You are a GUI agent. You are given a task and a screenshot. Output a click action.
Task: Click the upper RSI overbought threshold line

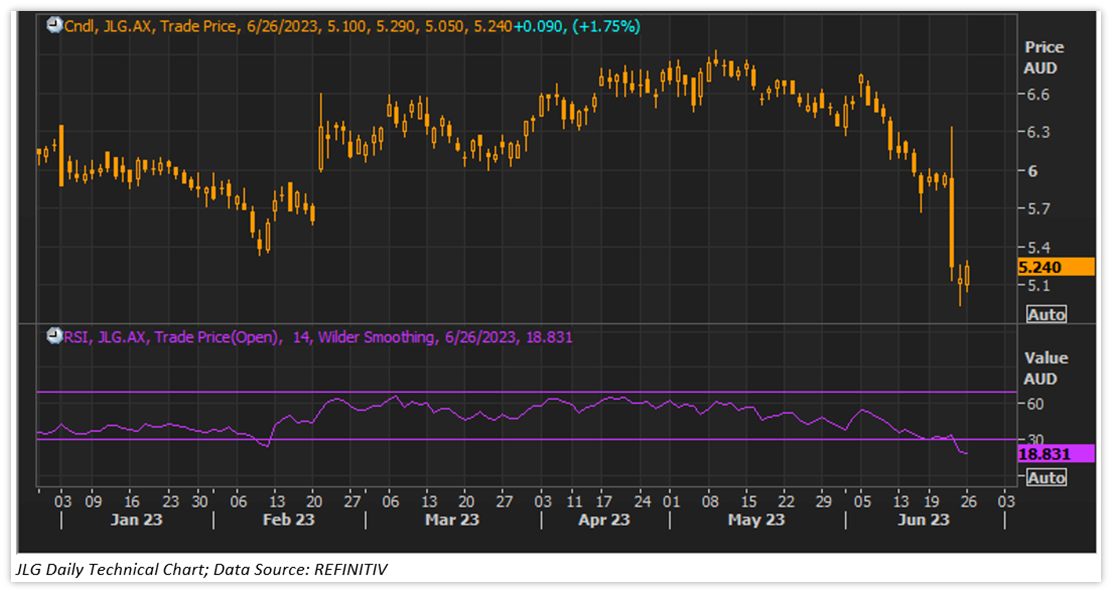[x=500, y=392]
